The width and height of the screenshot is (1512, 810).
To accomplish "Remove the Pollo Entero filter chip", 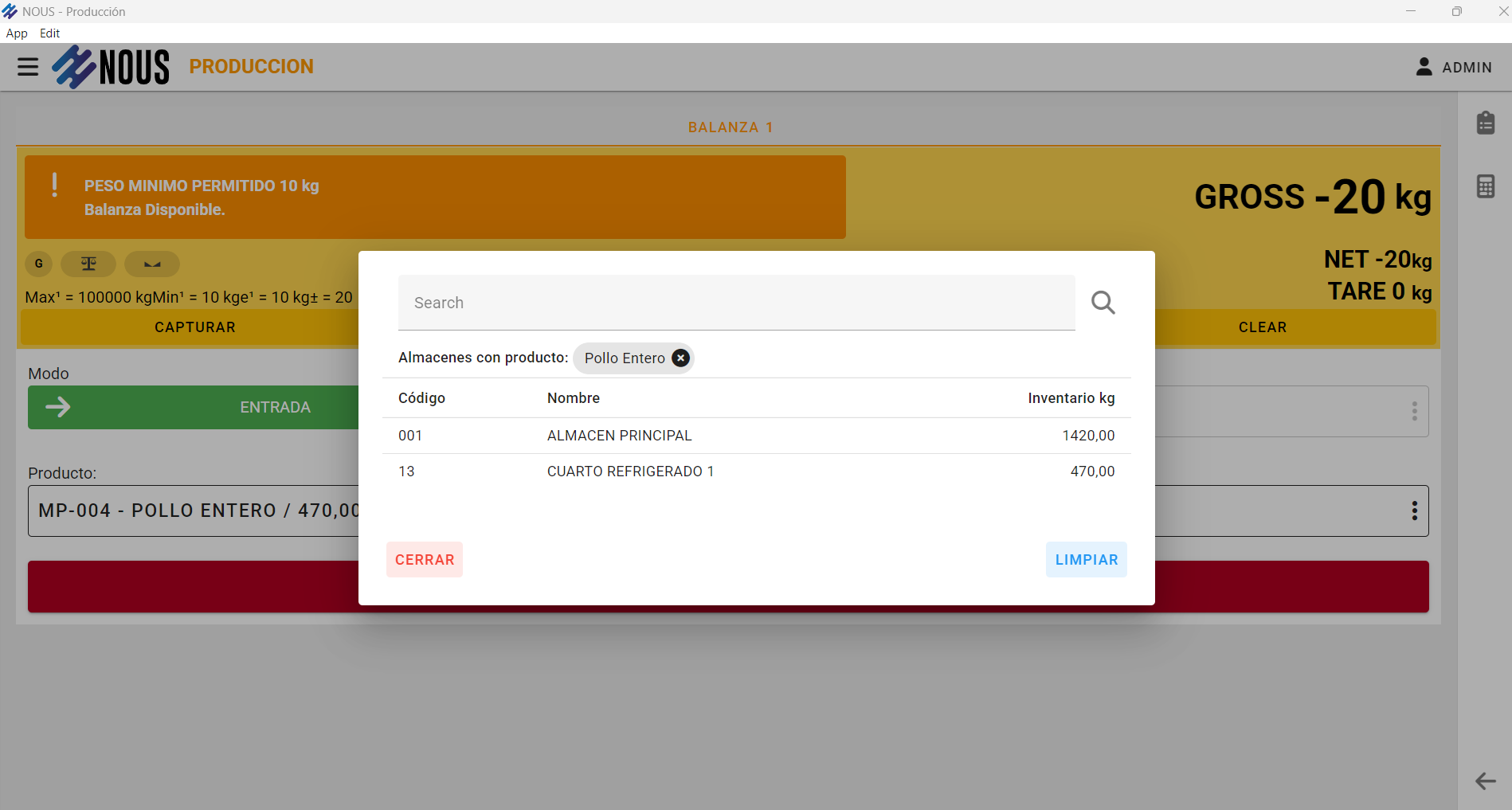I will point(680,358).
